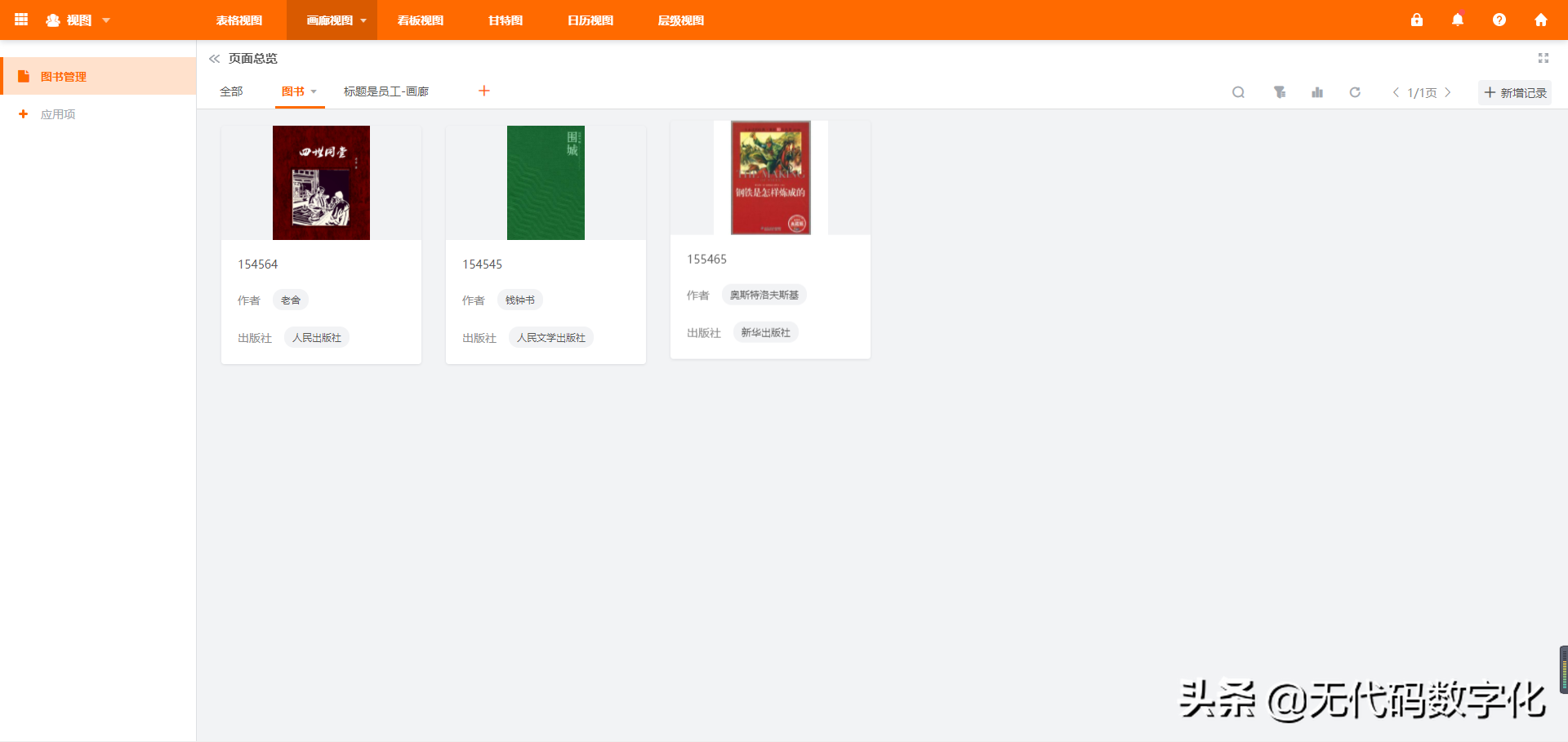Select 图书管理 in the sidebar
Screen dimensions: 1568x742
[x=98, y=76]
